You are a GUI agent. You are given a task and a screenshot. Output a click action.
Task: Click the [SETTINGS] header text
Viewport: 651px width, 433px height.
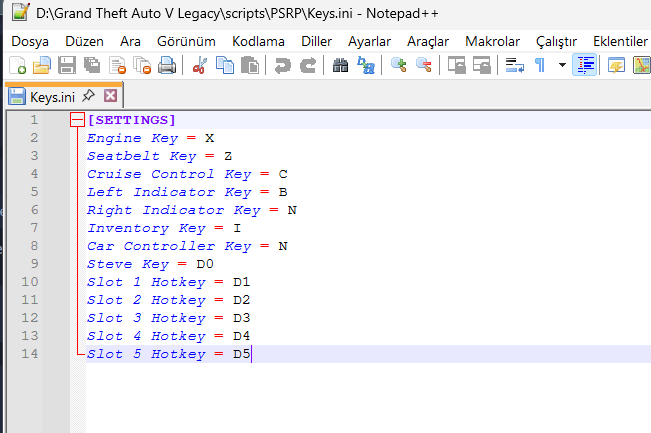131,120
